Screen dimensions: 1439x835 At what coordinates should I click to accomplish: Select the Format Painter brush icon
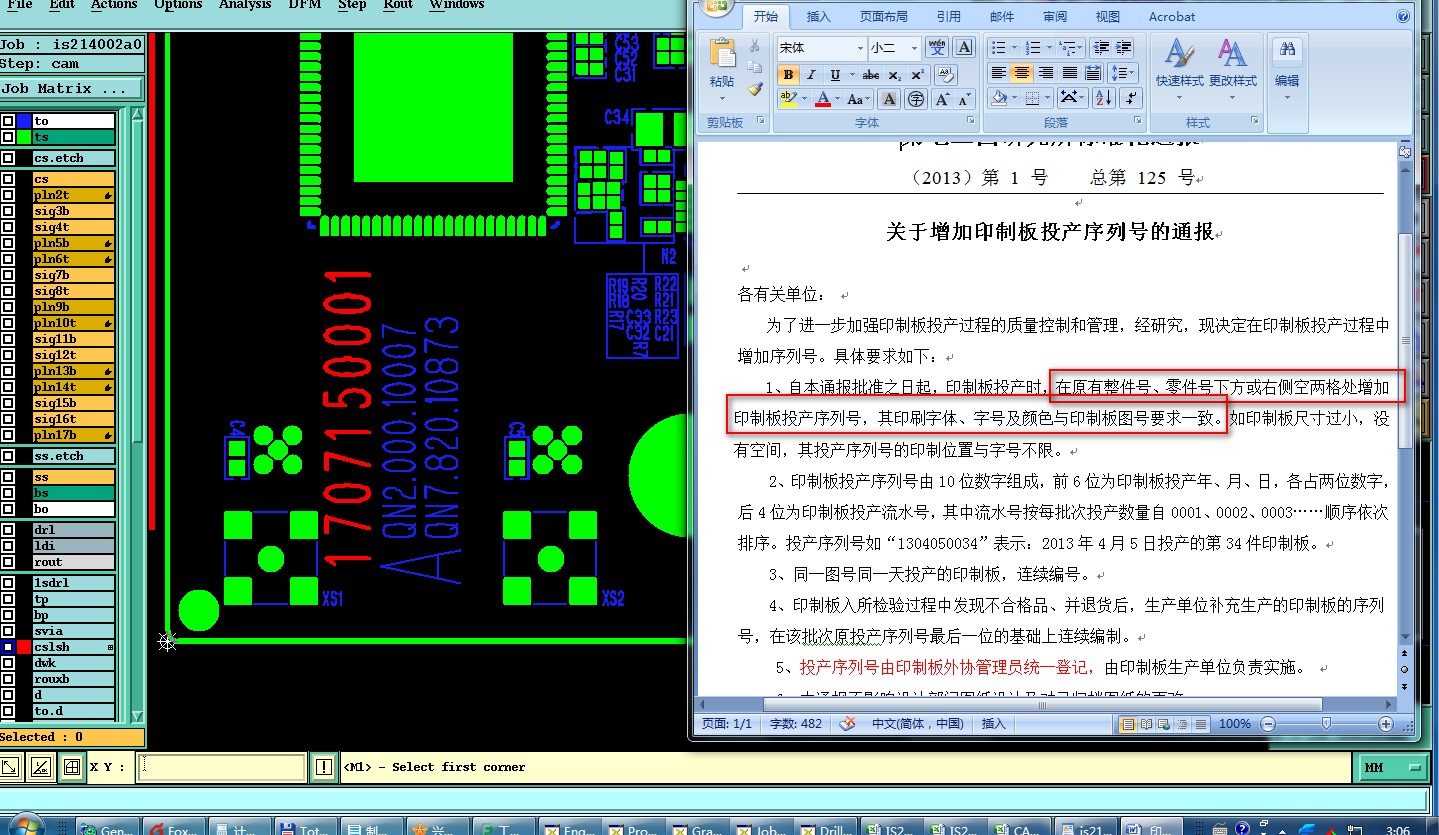pos(755,88)
